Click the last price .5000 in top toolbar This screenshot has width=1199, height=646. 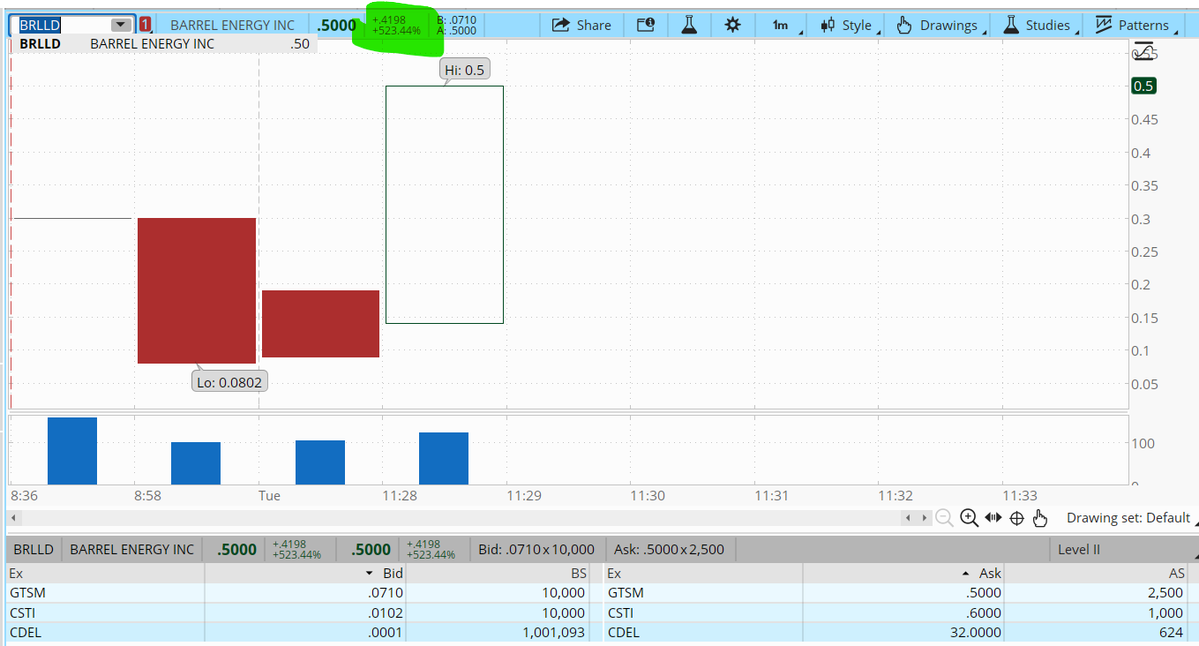coord(336,25)
